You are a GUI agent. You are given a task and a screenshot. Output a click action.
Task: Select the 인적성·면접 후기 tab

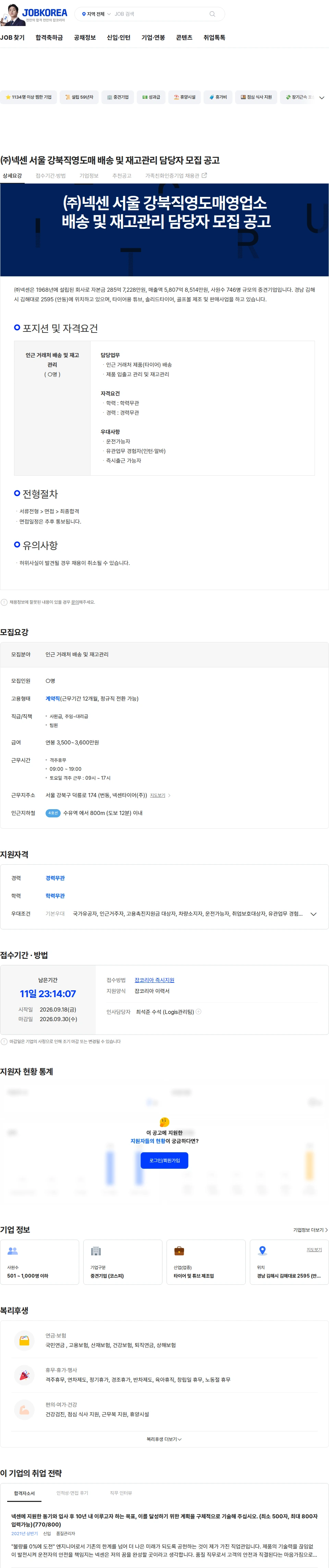coord(72,1493)
